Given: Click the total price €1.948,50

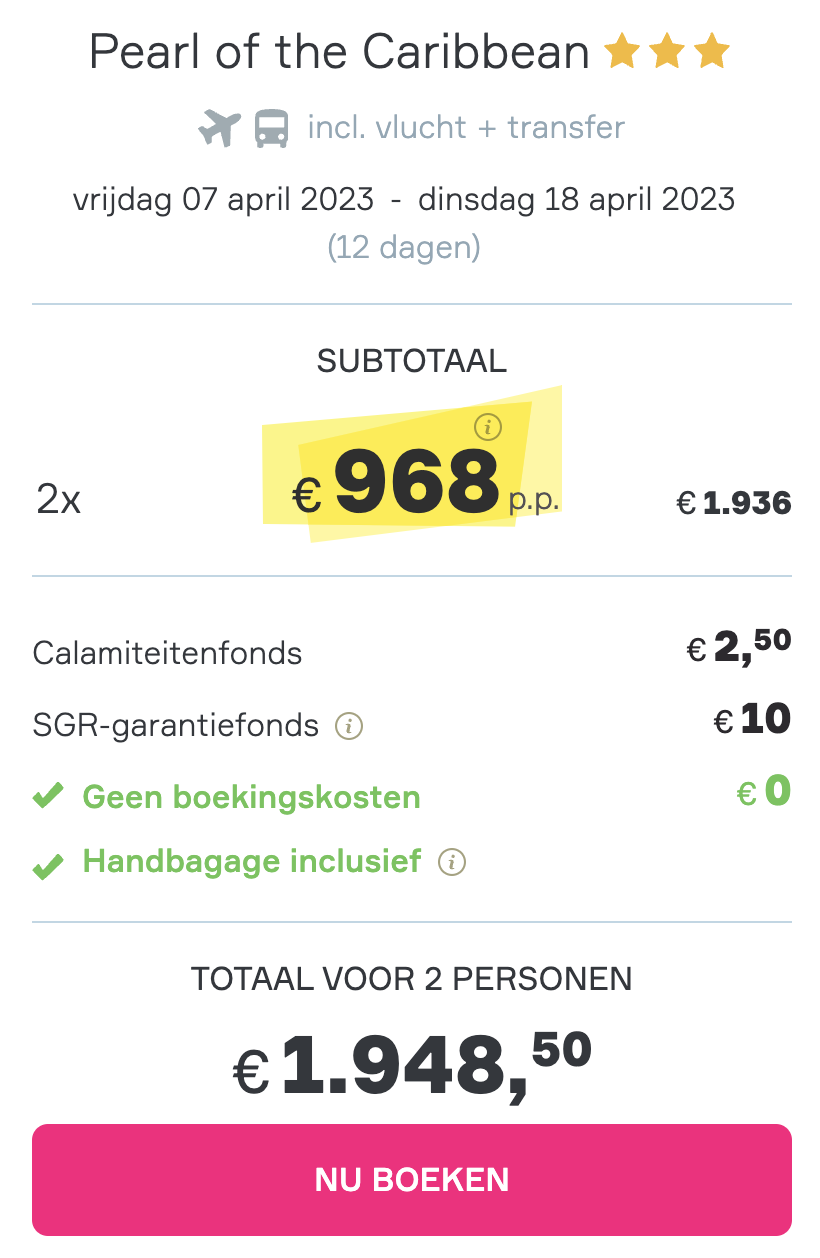Looking at the screenshot, I should (412, 1065).
